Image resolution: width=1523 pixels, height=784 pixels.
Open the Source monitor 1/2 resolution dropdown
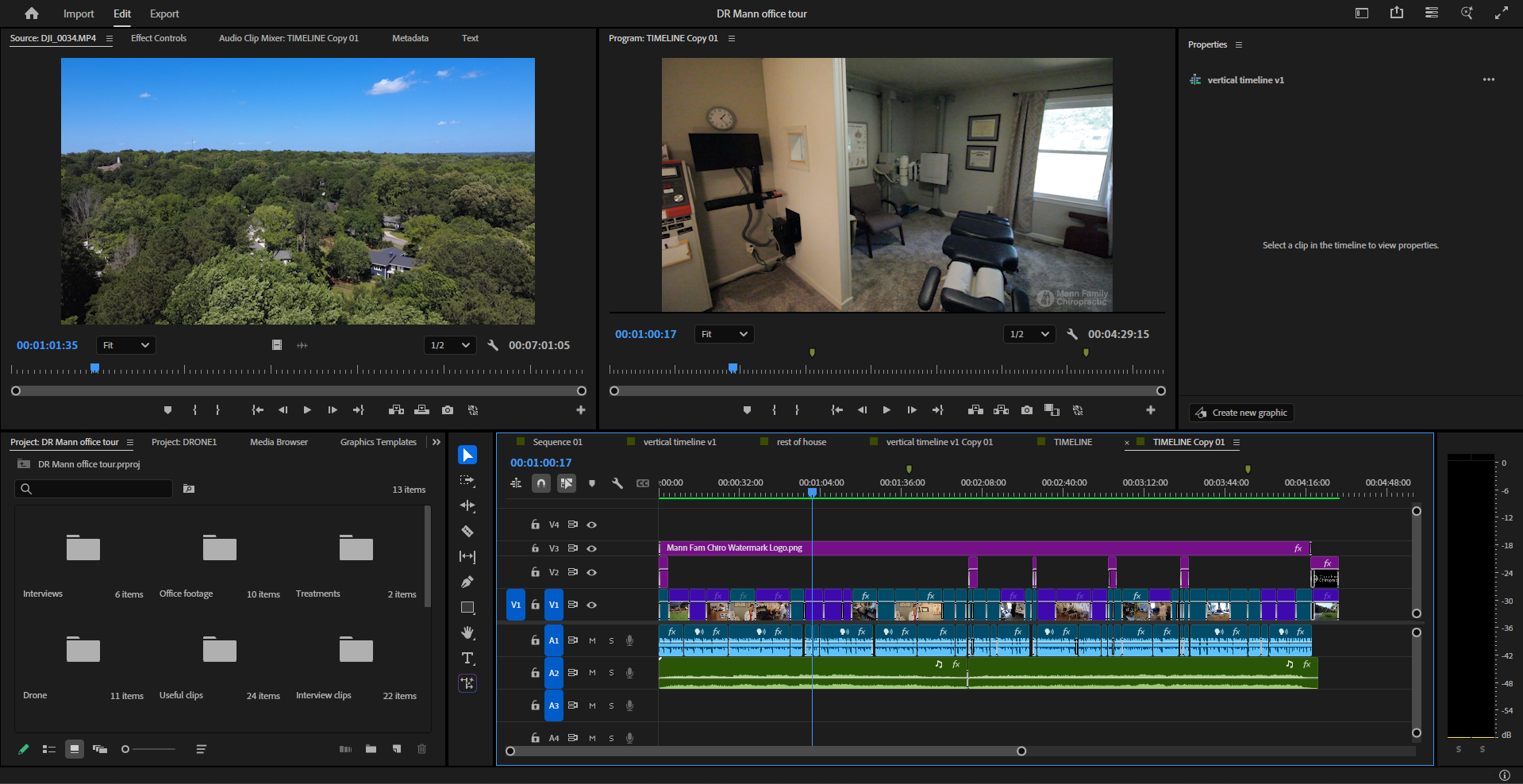pyautogui.click(x=450, y=345)
